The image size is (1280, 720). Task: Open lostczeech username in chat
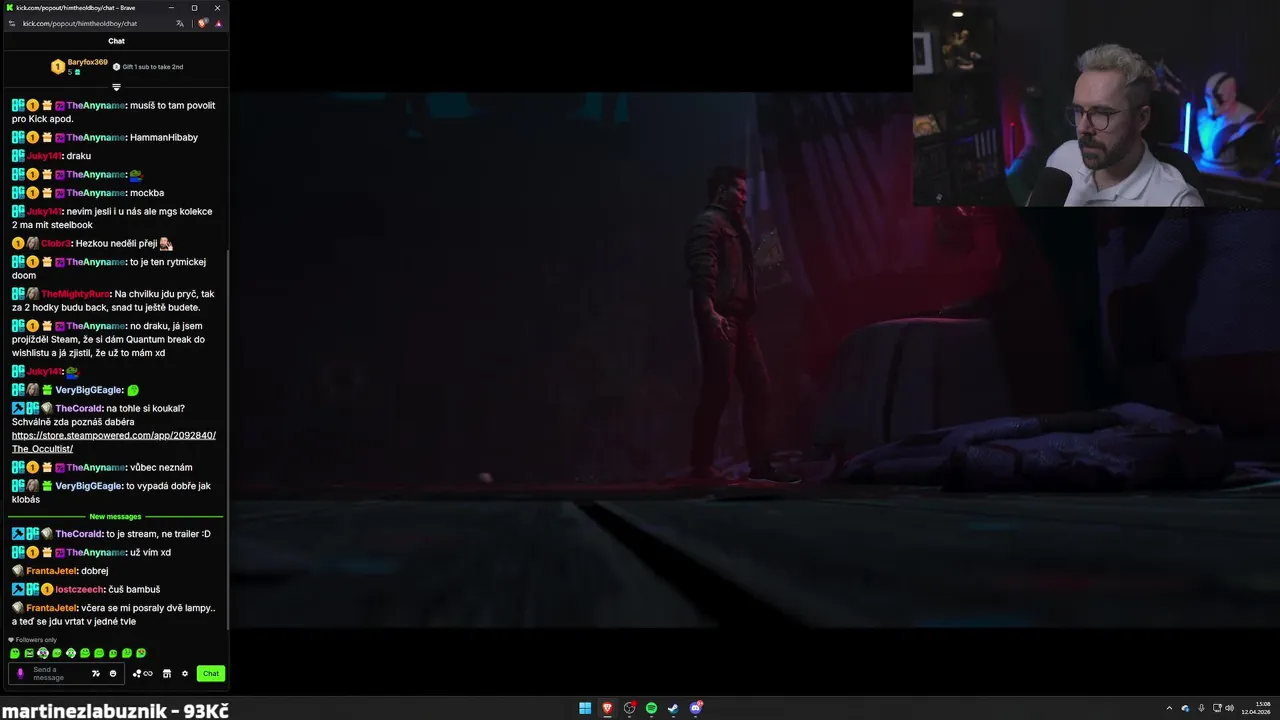click(x=79, y=590)
